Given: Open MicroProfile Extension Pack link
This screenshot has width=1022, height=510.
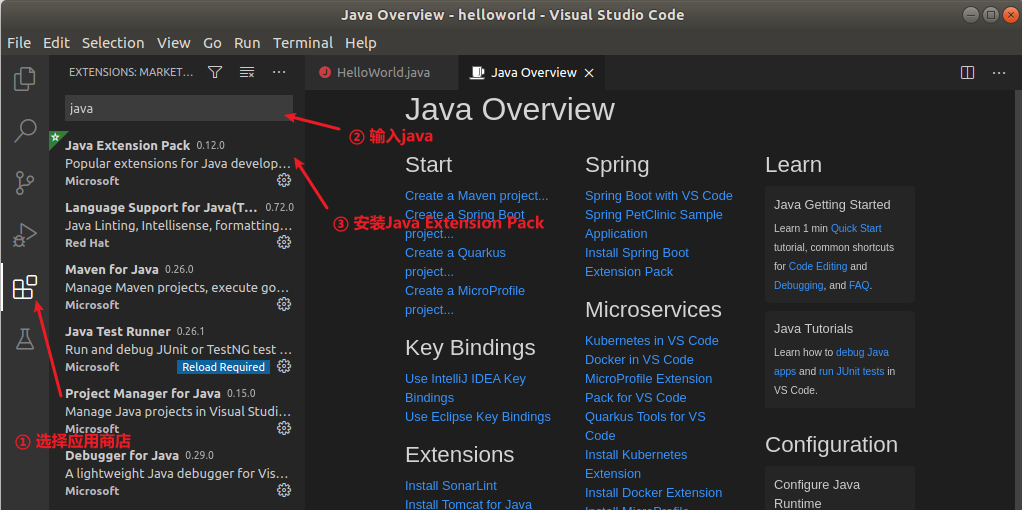Looking at the screenshot, I should tap(649, 388).
